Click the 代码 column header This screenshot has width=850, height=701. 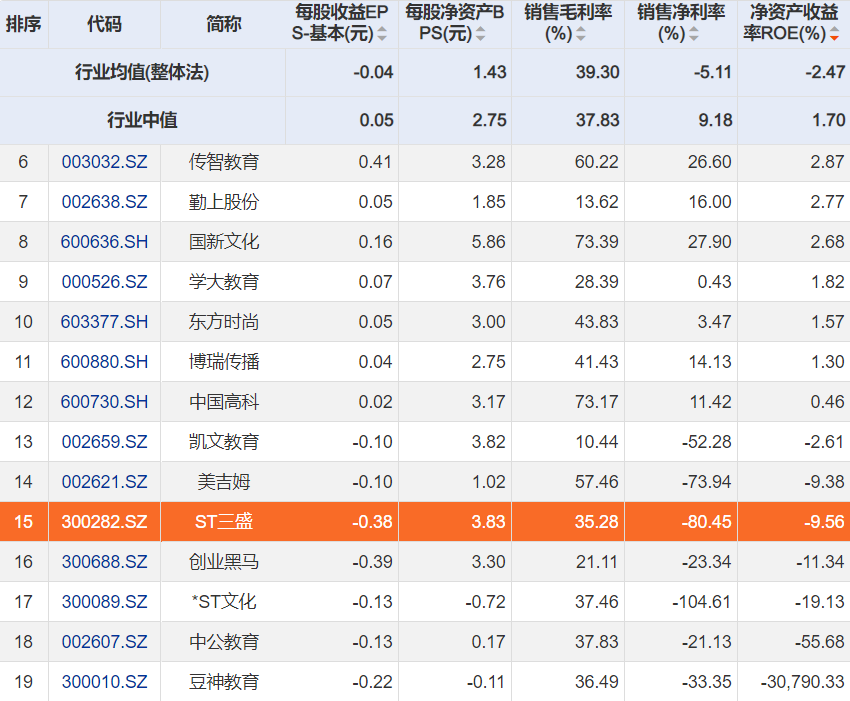[x=105, y=24]
